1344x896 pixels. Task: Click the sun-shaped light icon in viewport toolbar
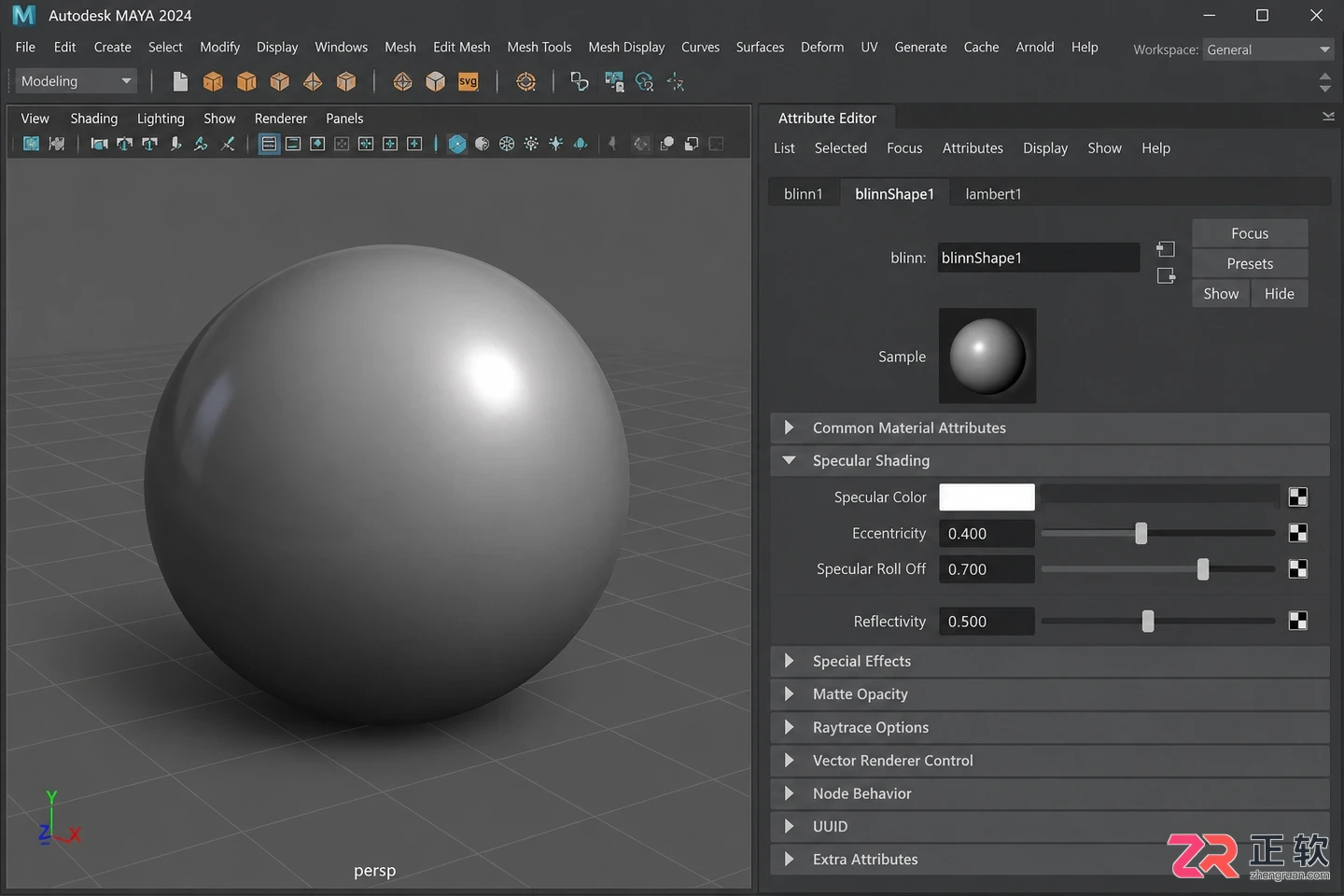click(531, 144)
